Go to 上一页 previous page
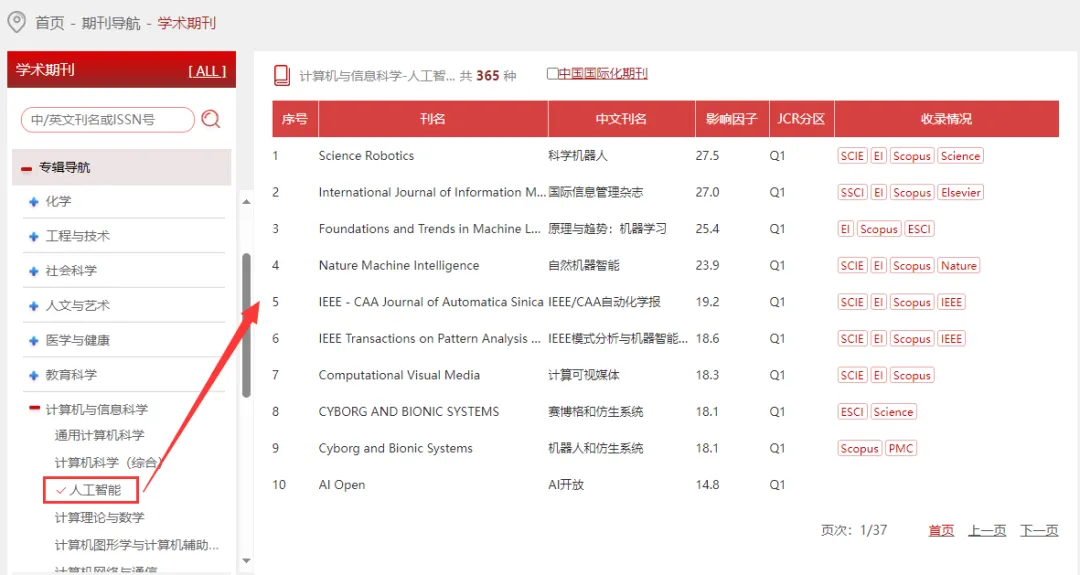 pyautogui.click(x=987, y=530)
